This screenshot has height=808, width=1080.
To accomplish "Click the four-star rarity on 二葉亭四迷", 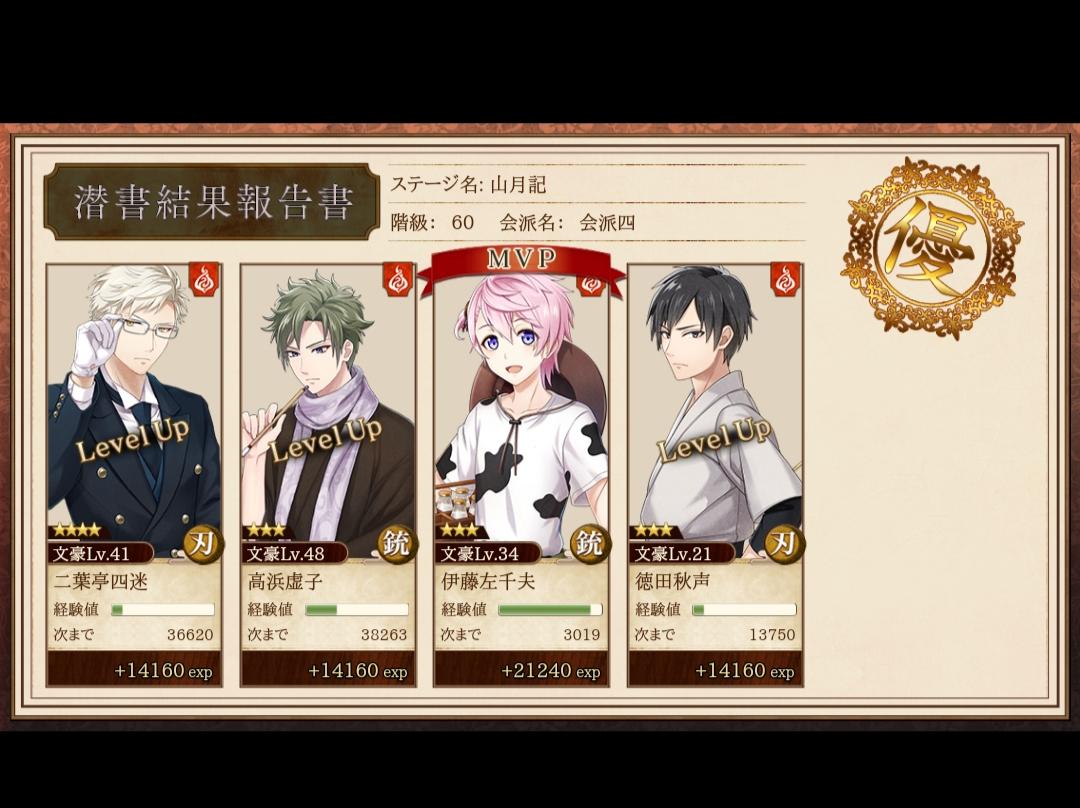I will pyautogui.click(x=76, y=530).
